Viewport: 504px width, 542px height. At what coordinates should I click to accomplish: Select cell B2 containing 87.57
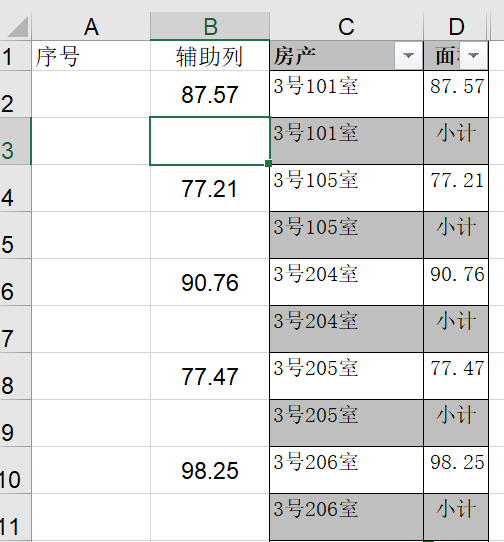pyautogui.click(x=210, y=94)
